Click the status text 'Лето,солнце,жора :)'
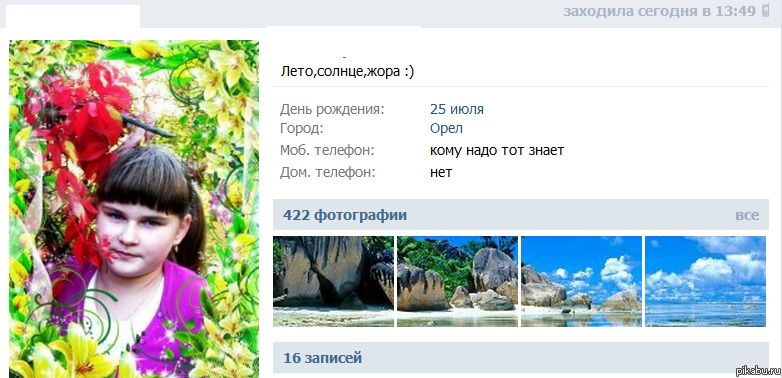 (x=348, y=72)
